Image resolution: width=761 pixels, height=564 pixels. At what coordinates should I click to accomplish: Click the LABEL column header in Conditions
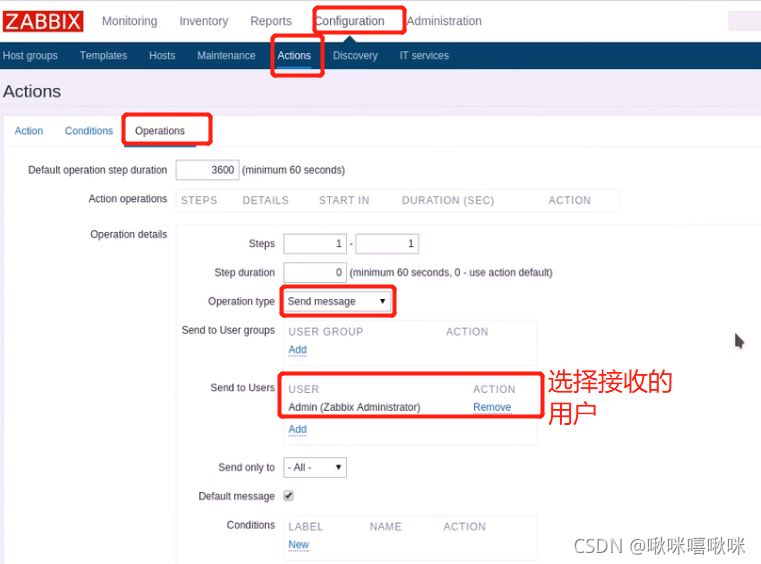[x=306, y=527]
